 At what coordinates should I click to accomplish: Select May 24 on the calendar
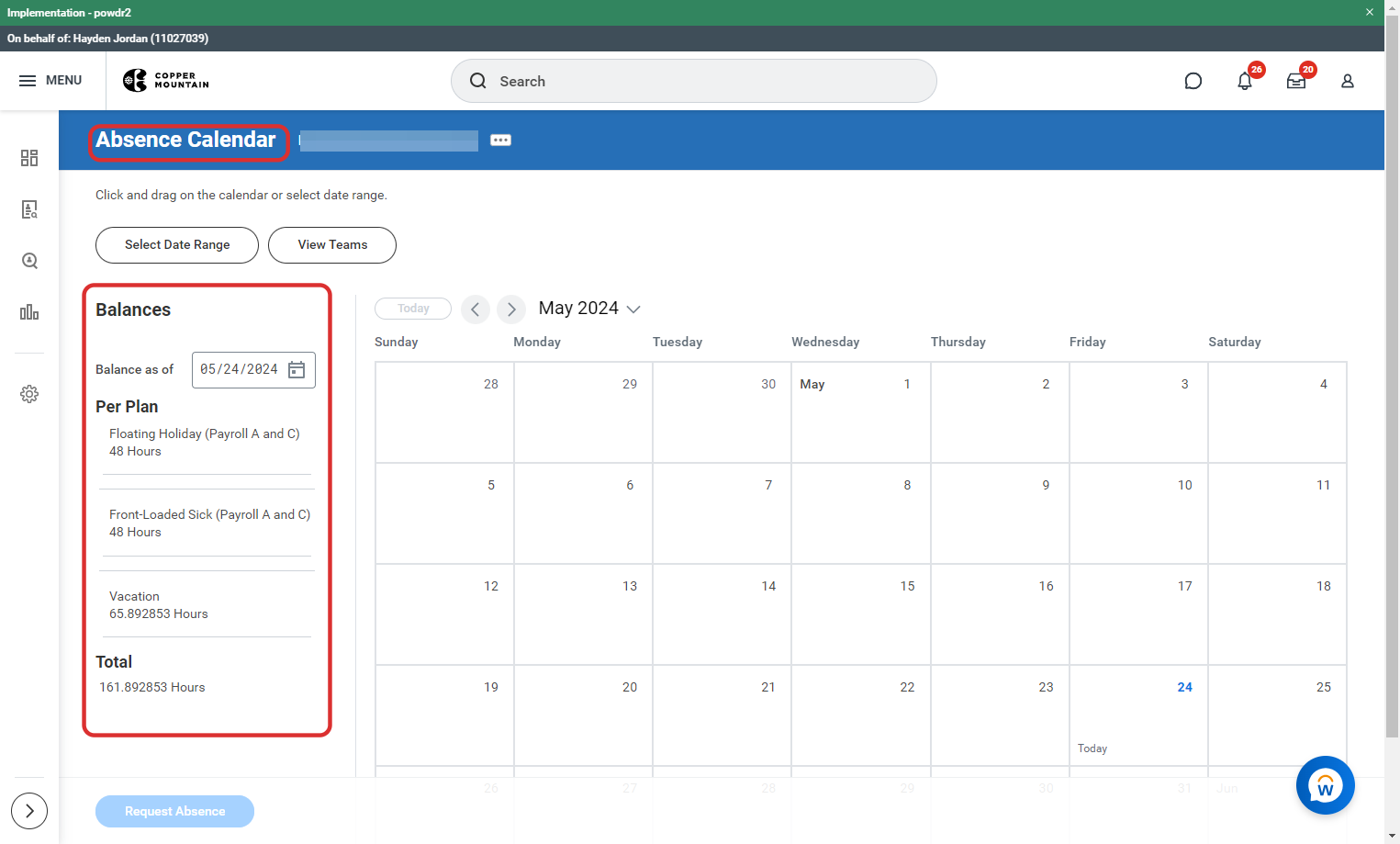1138,715
